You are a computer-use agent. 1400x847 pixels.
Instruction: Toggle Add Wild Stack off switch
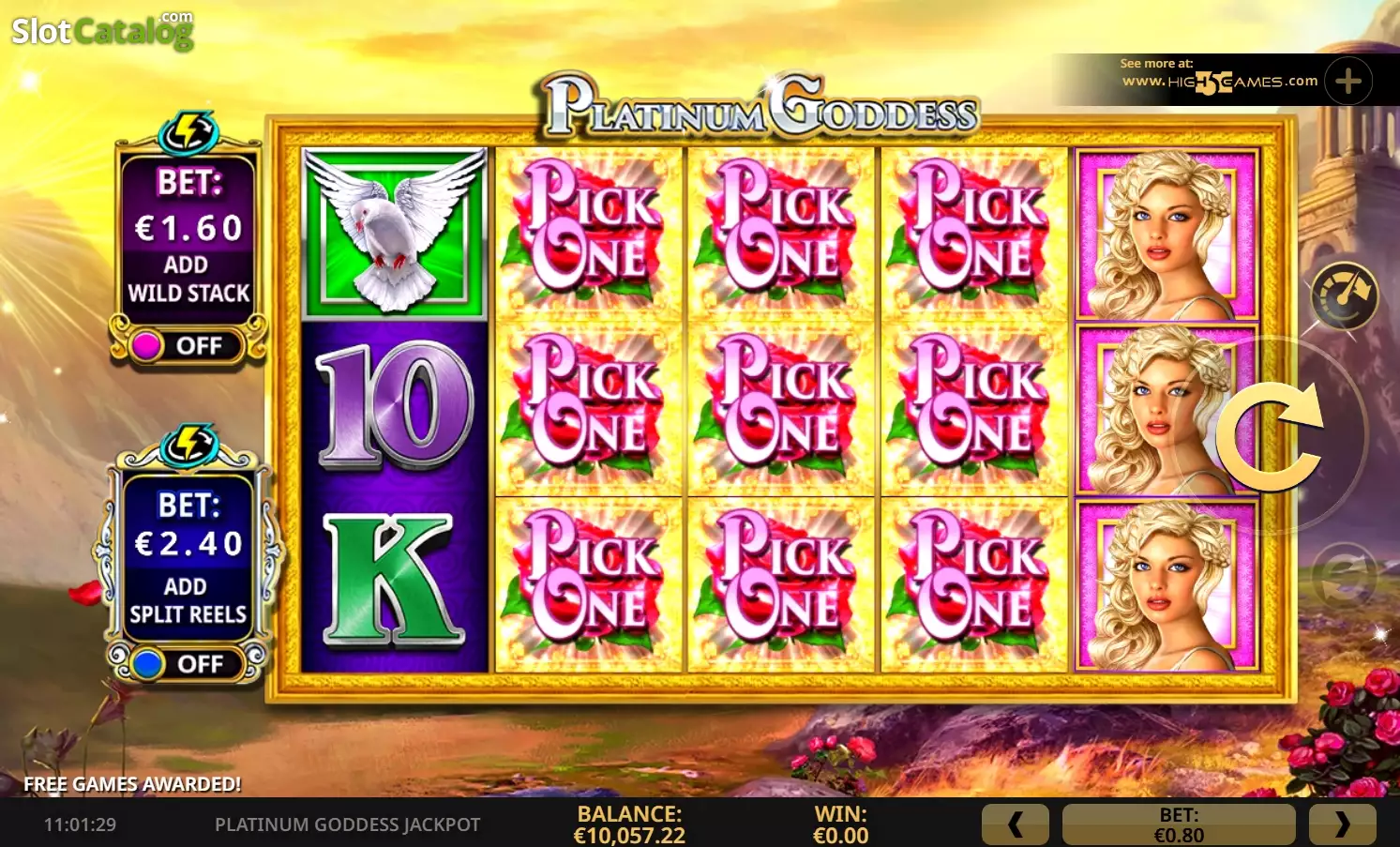coord(188,345)
